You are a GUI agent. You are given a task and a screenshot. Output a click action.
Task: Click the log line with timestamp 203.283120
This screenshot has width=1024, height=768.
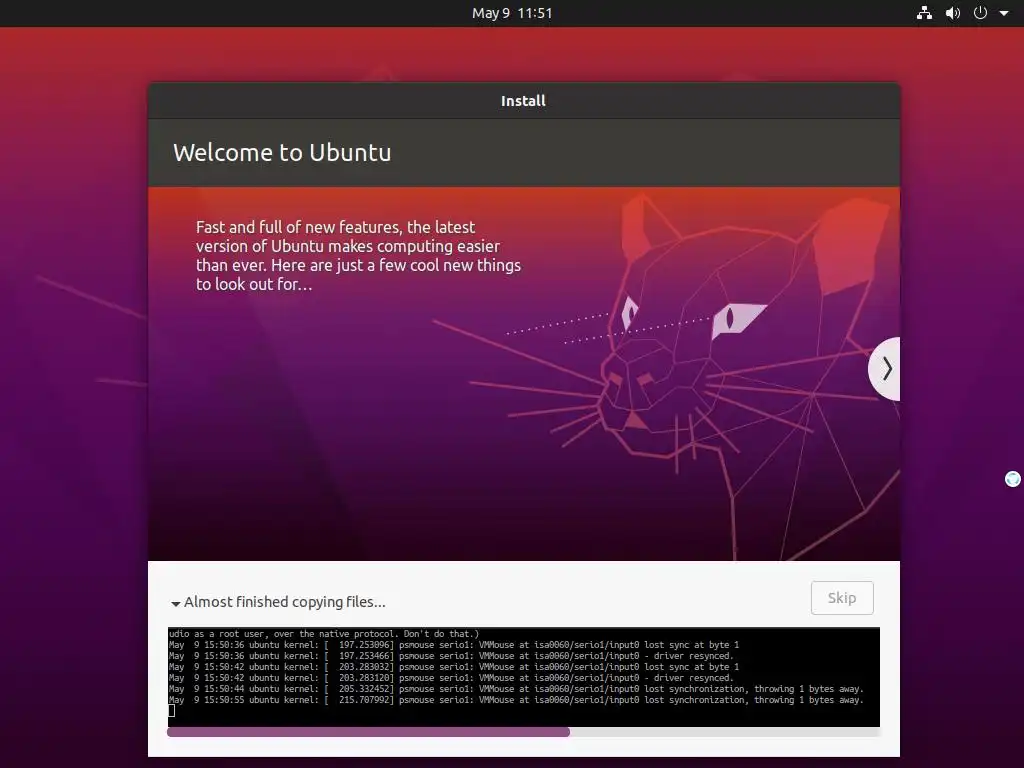click(x=451, y=678)
